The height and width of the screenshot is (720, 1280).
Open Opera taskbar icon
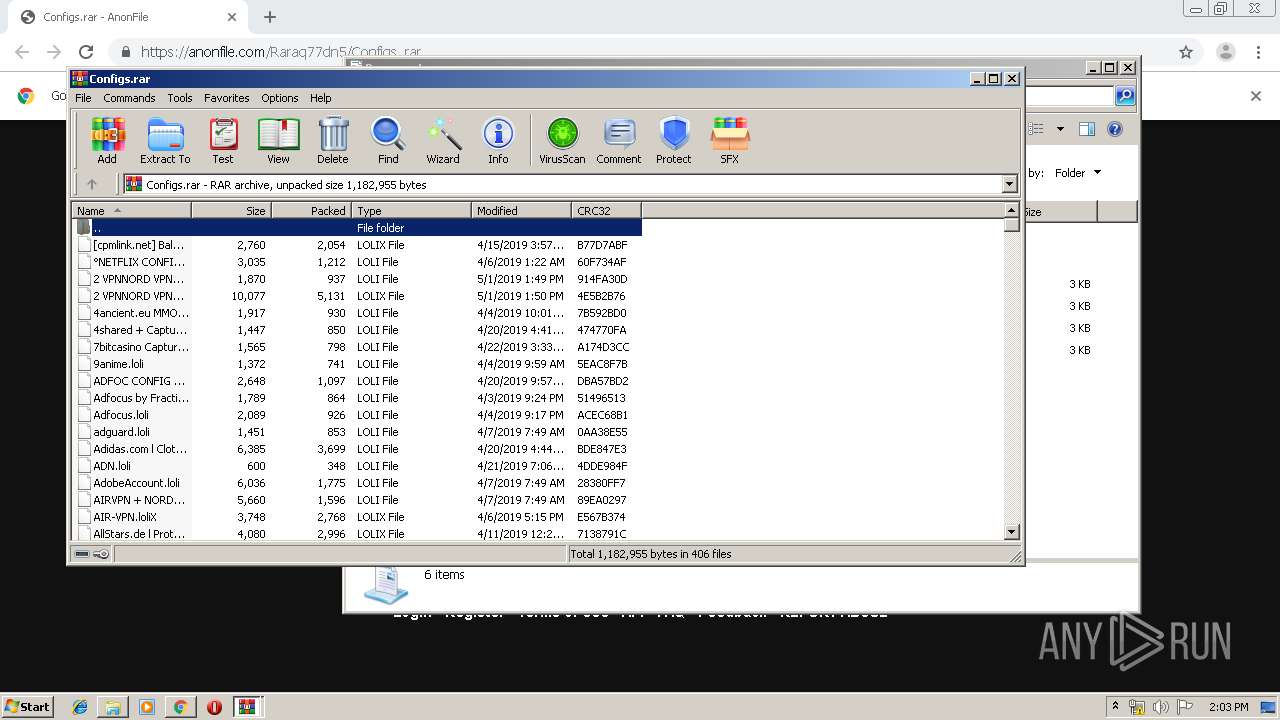(x=214, y=707)
